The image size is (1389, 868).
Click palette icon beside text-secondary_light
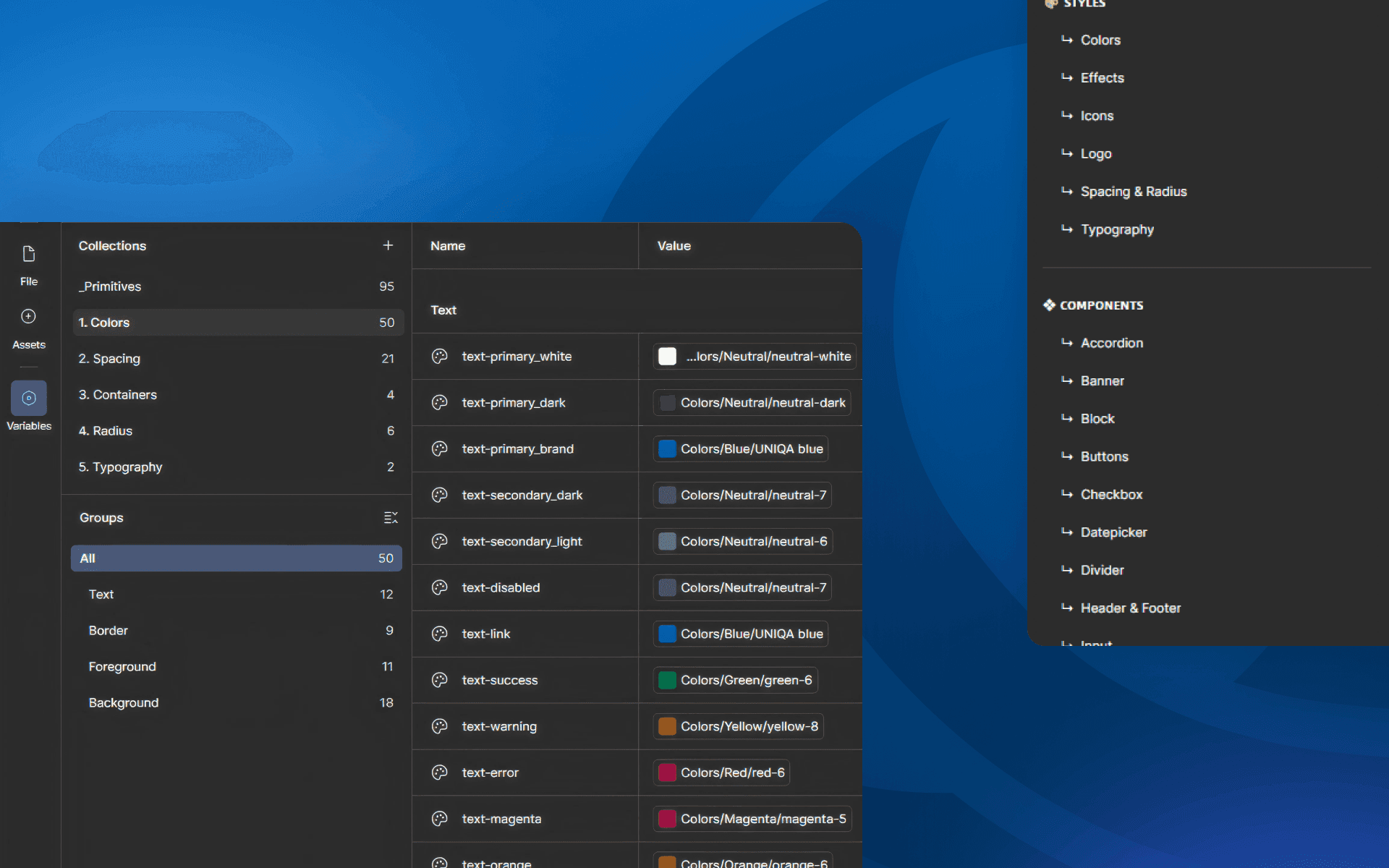440,542
